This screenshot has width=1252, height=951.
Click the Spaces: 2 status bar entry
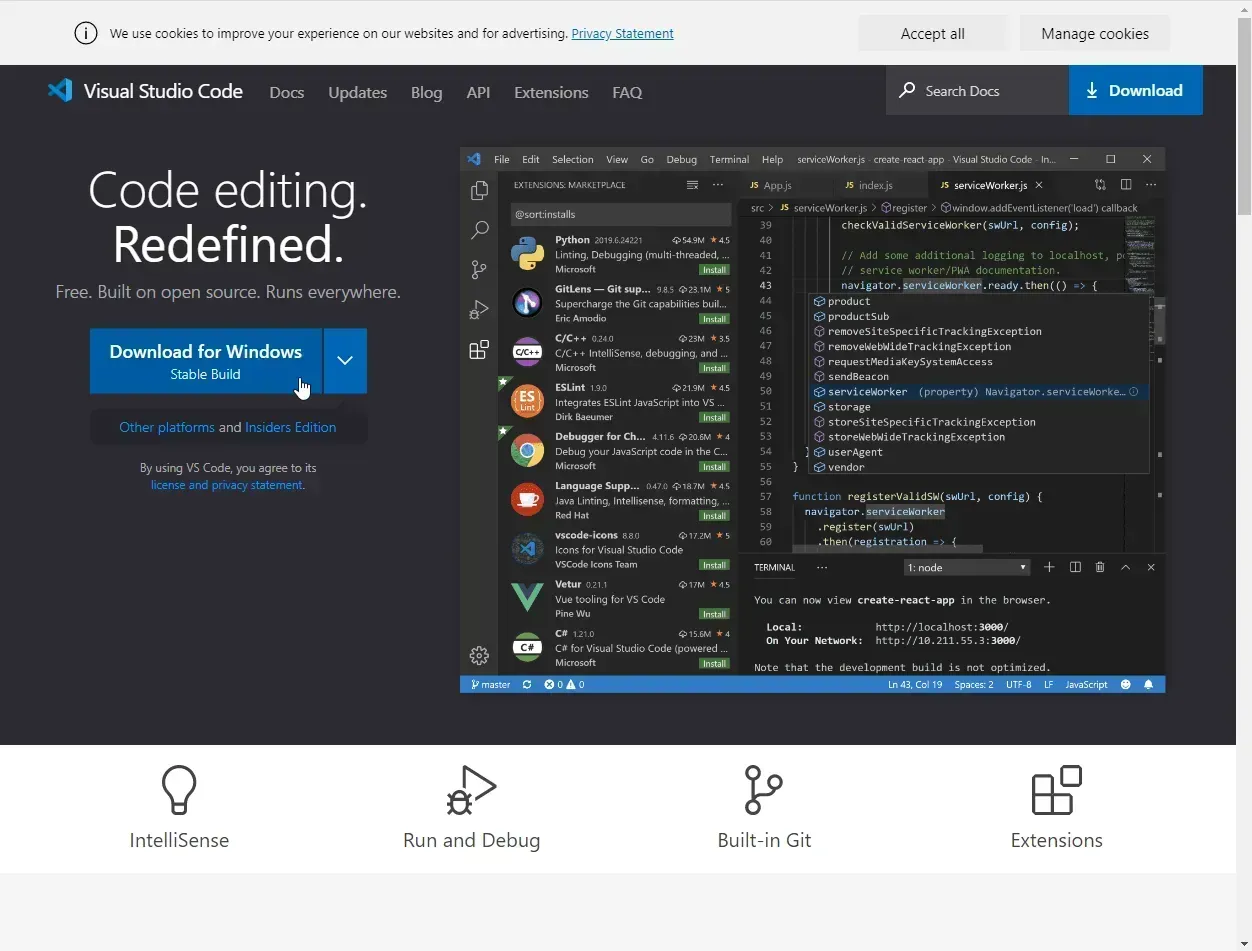[x=974, y=685]
